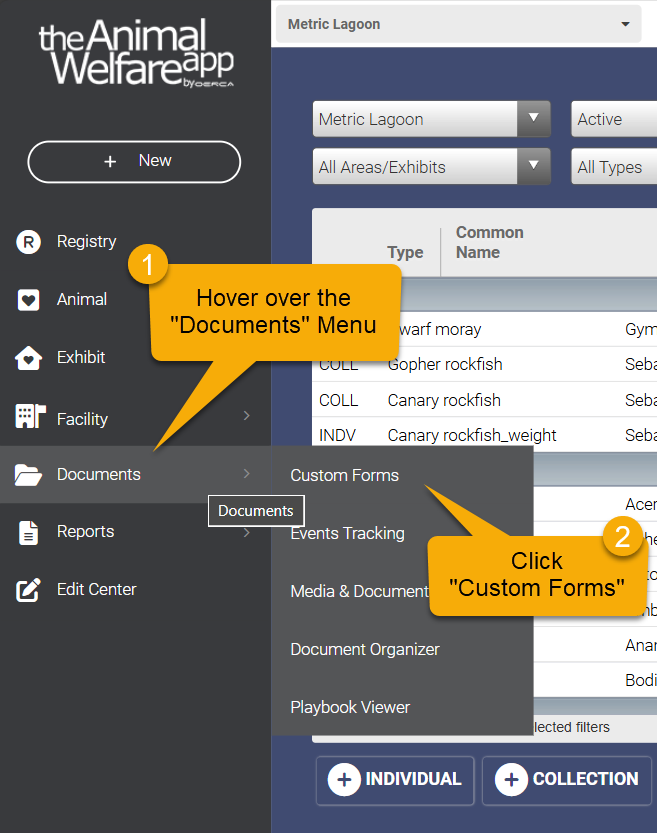Click the New button
Screen dimensions: 657x833
(x=134, y=162)
